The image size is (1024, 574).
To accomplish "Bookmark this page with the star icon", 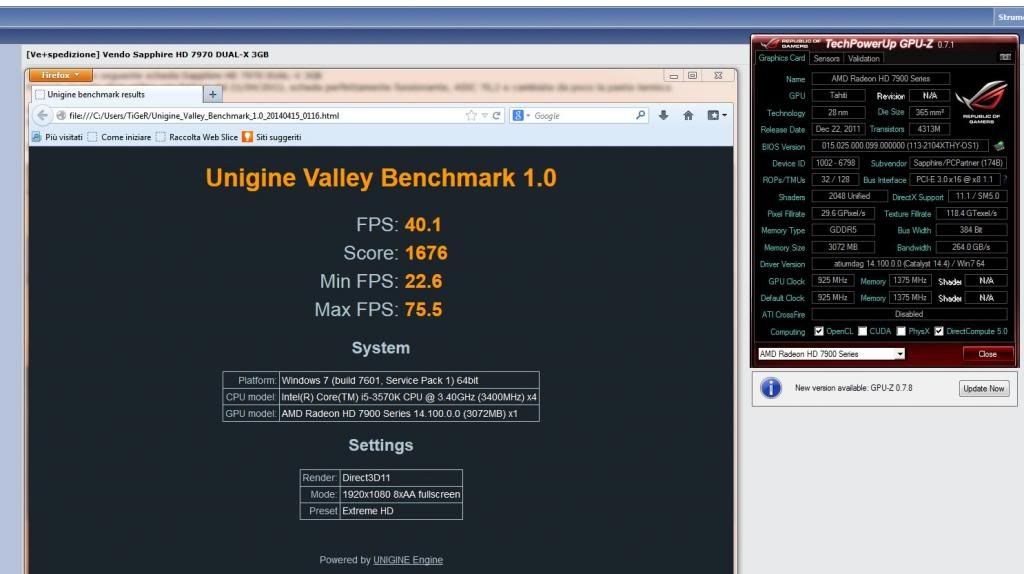I will [x=471, y=116].
